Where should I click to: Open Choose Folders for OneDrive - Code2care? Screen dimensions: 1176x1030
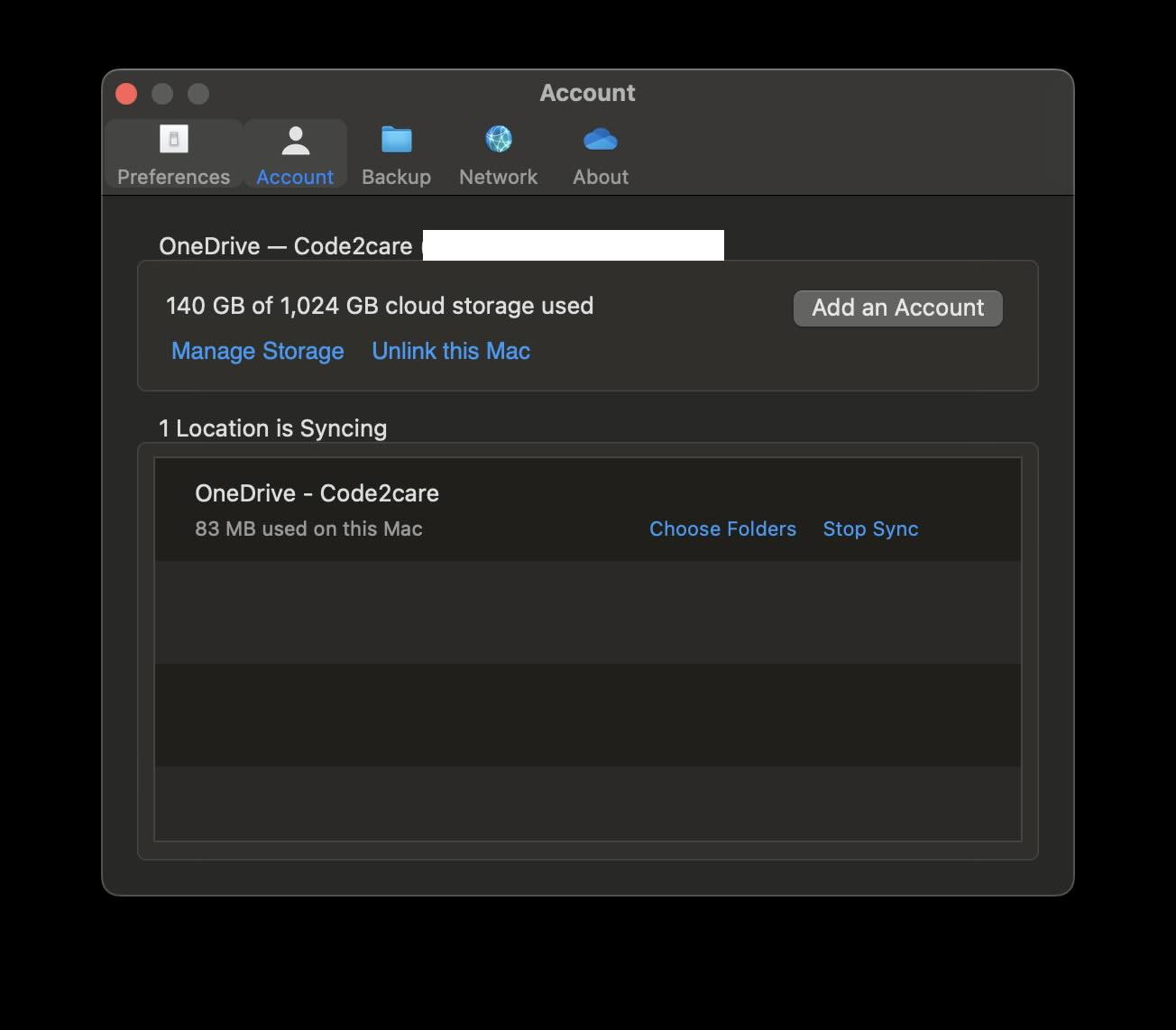pos(722,529)
